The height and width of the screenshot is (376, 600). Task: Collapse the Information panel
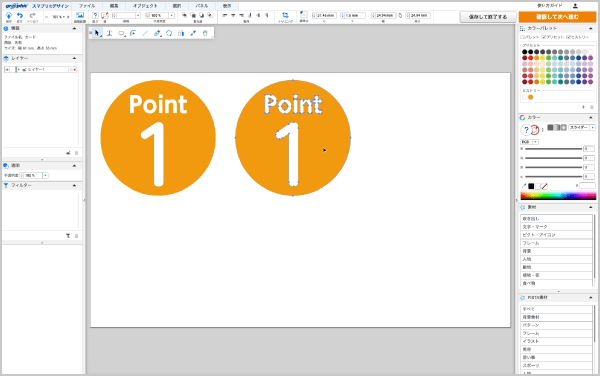click(x=74, y=28)
